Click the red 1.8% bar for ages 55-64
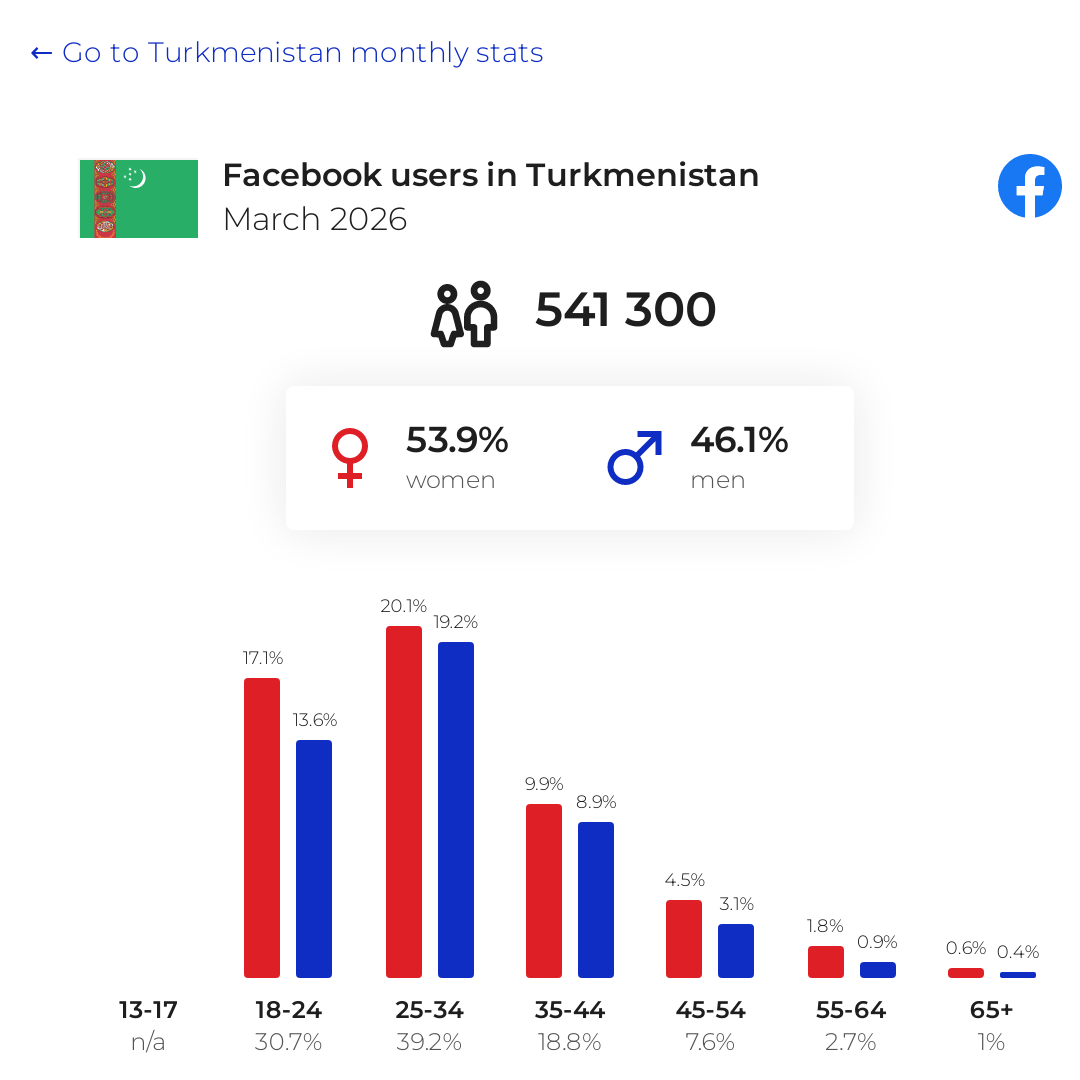1080x1080 pixels. click(x=826, y=962)
